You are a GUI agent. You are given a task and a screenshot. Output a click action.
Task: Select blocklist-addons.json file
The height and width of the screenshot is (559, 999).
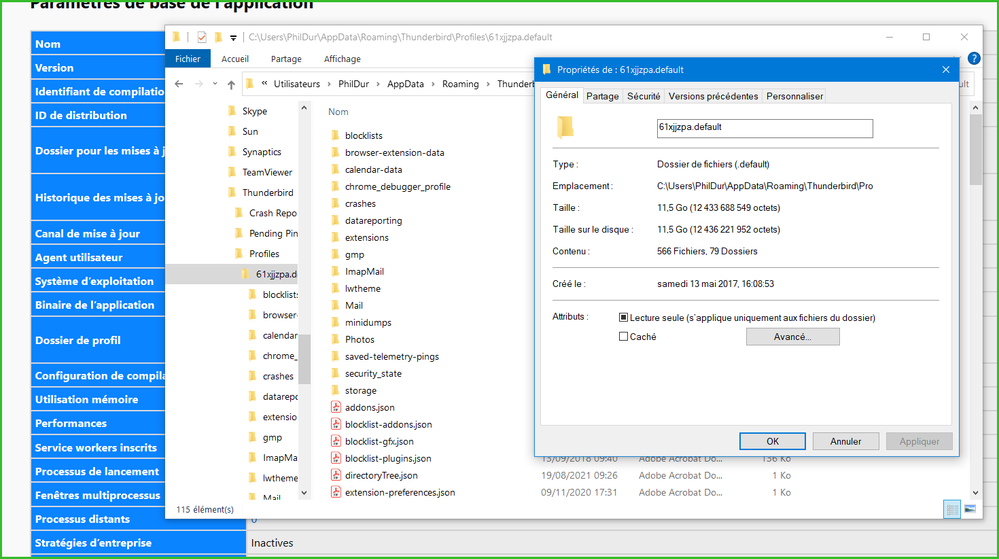(388, 425)
